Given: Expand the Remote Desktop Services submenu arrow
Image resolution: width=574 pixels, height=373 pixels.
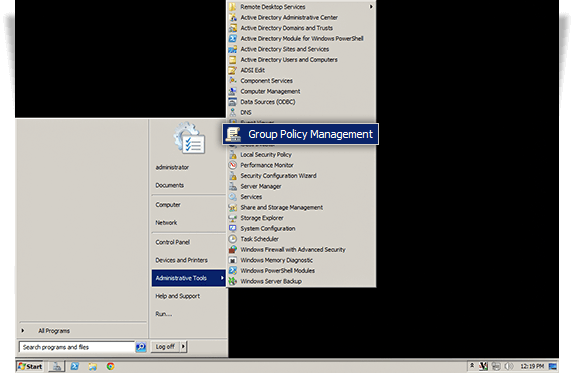Looking at the screenshot, I should 371,7.
